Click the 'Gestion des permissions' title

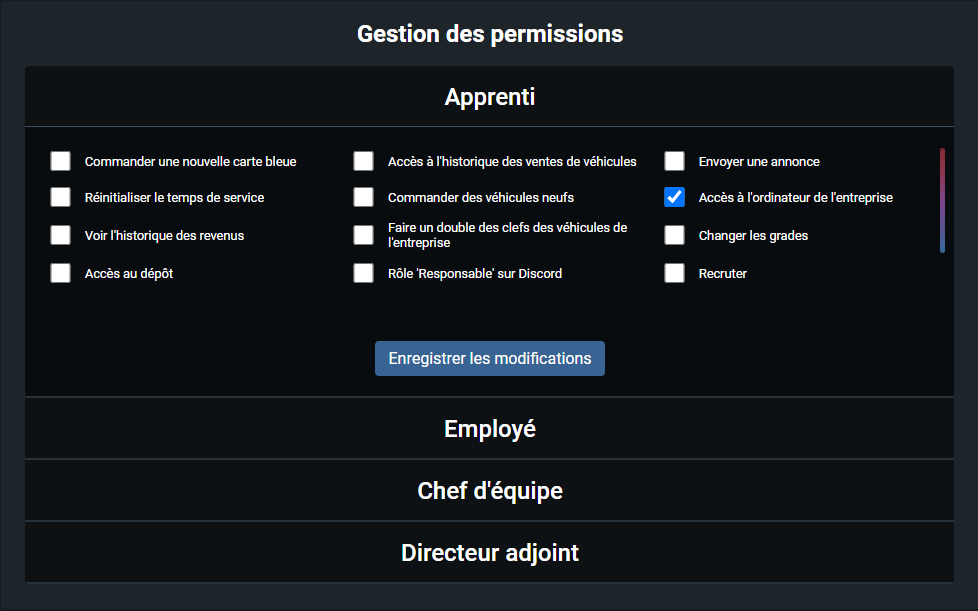[x=490, y=34]
